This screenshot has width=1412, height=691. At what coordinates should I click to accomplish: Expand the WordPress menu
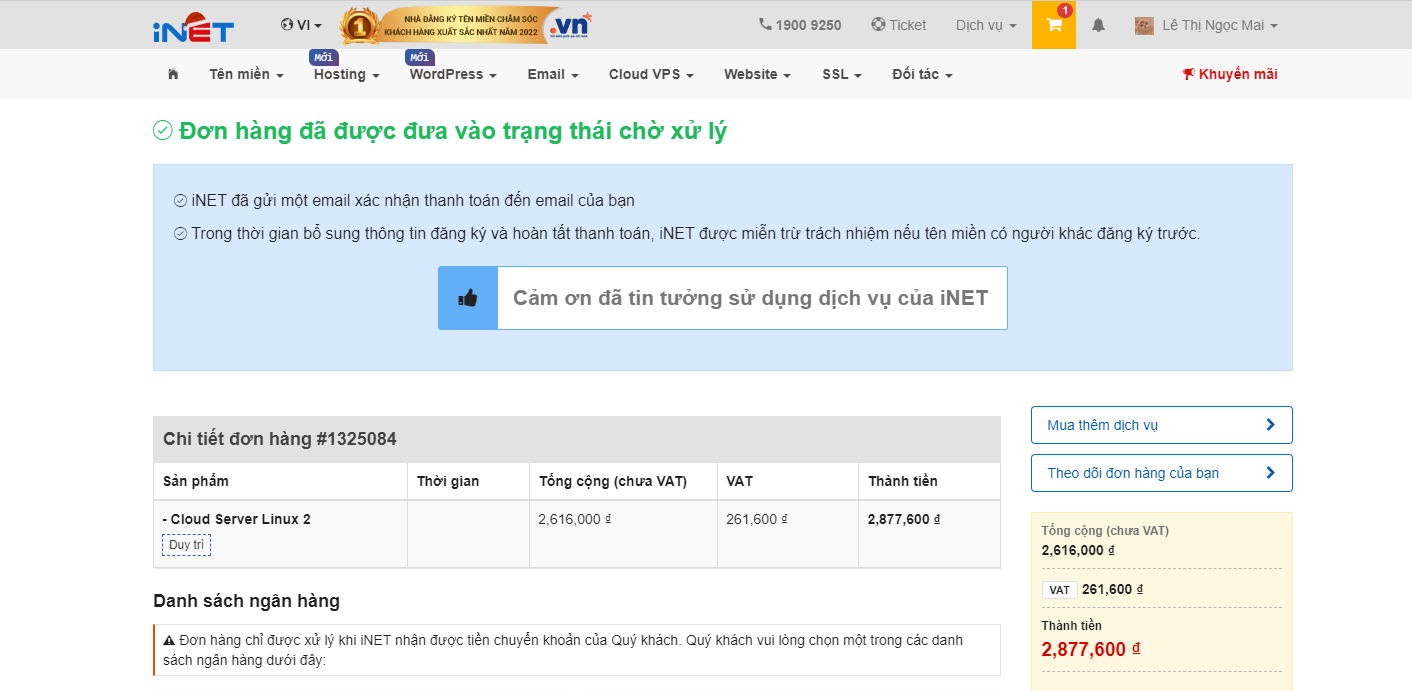pos(453,74)
